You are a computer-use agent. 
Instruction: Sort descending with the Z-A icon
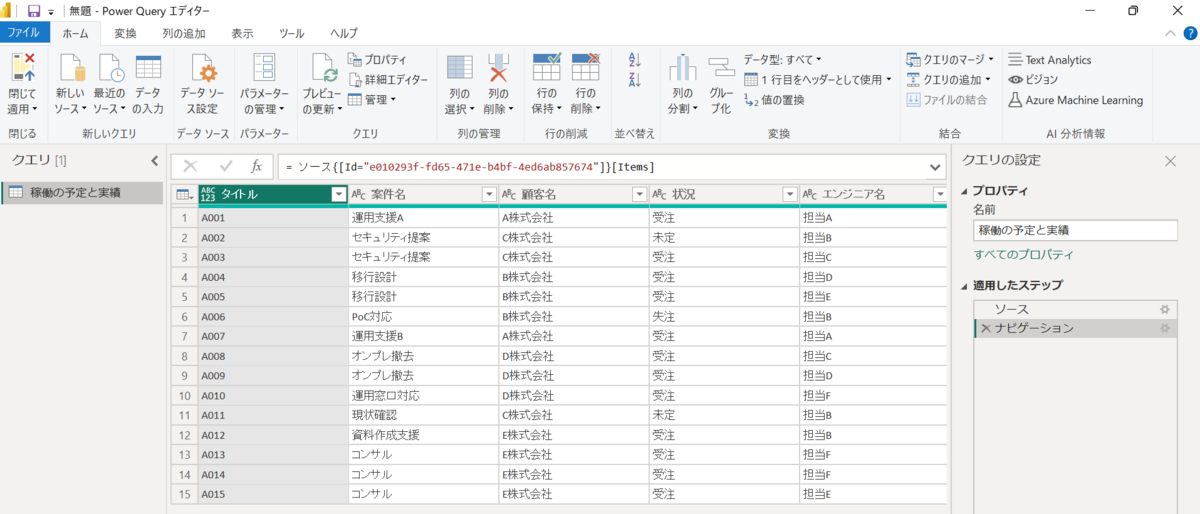[634, 80]
